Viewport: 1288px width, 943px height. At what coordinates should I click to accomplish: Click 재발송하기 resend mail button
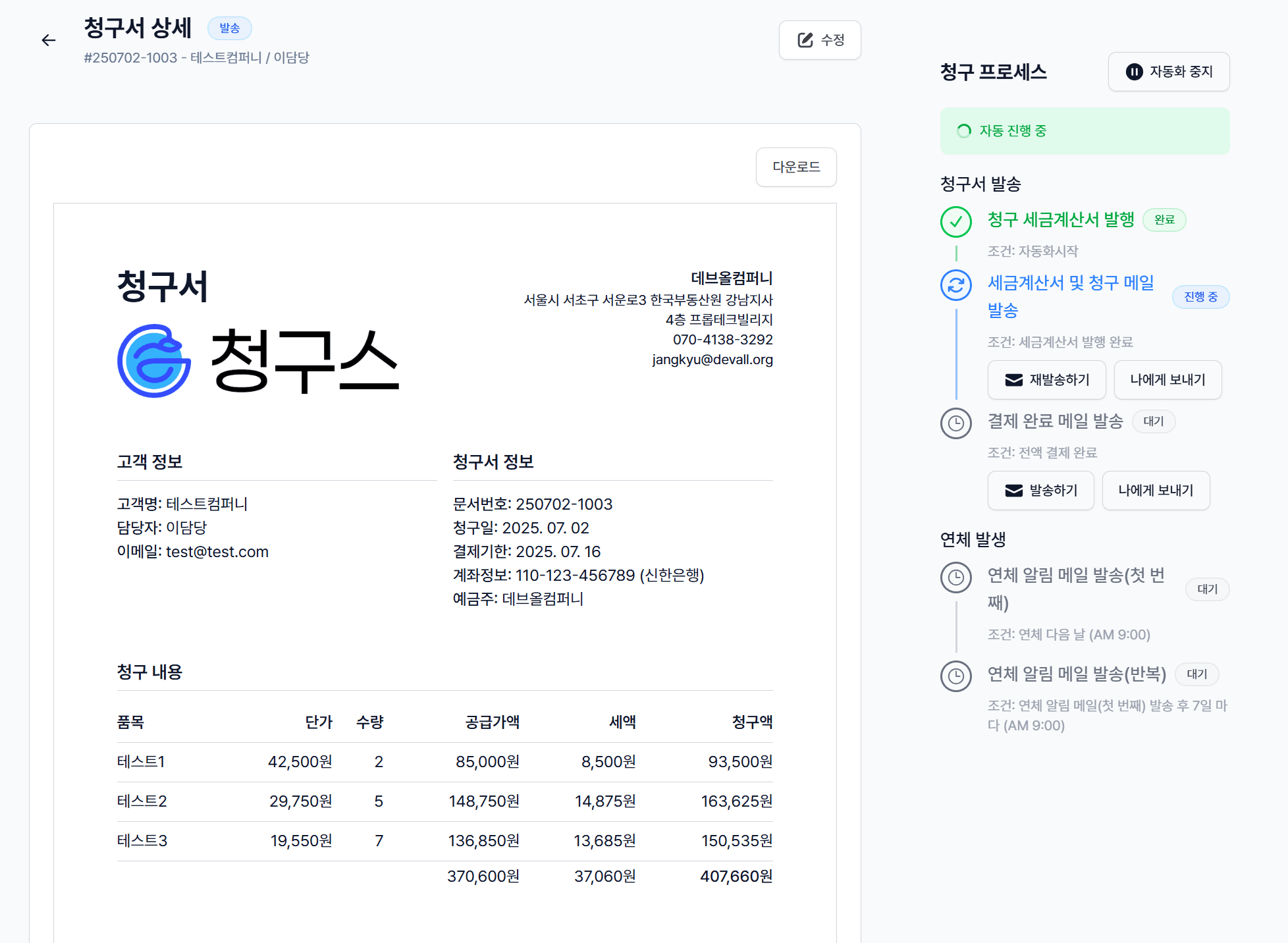[x=1046, y=380]
